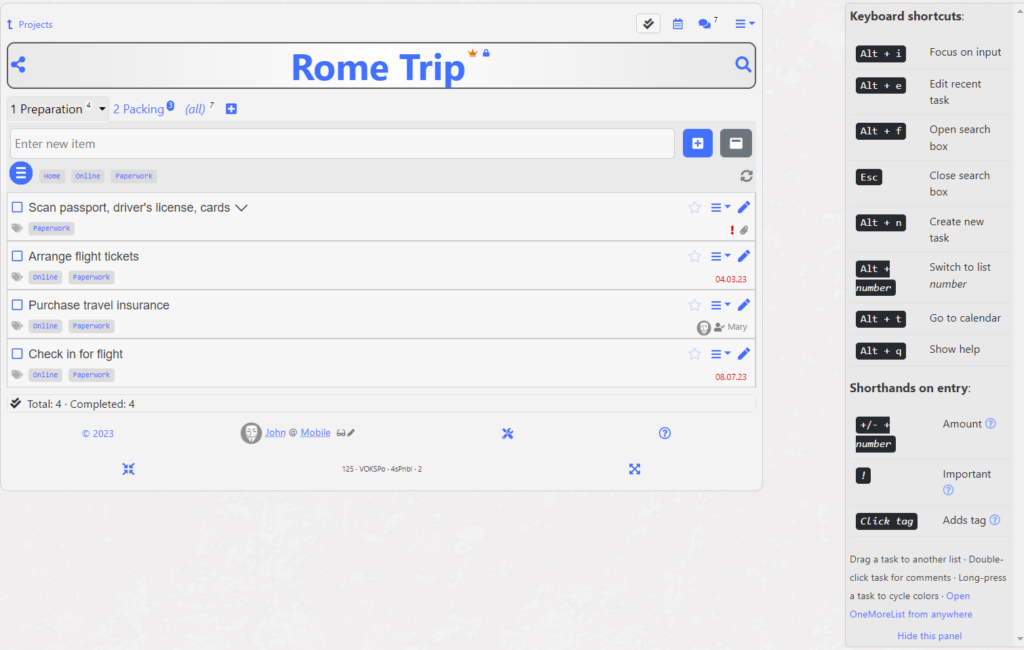Open the comments chat bubble icon
Image resolution: width=1024 pixels, height=650 pixels.
click(x=705, y=24)
